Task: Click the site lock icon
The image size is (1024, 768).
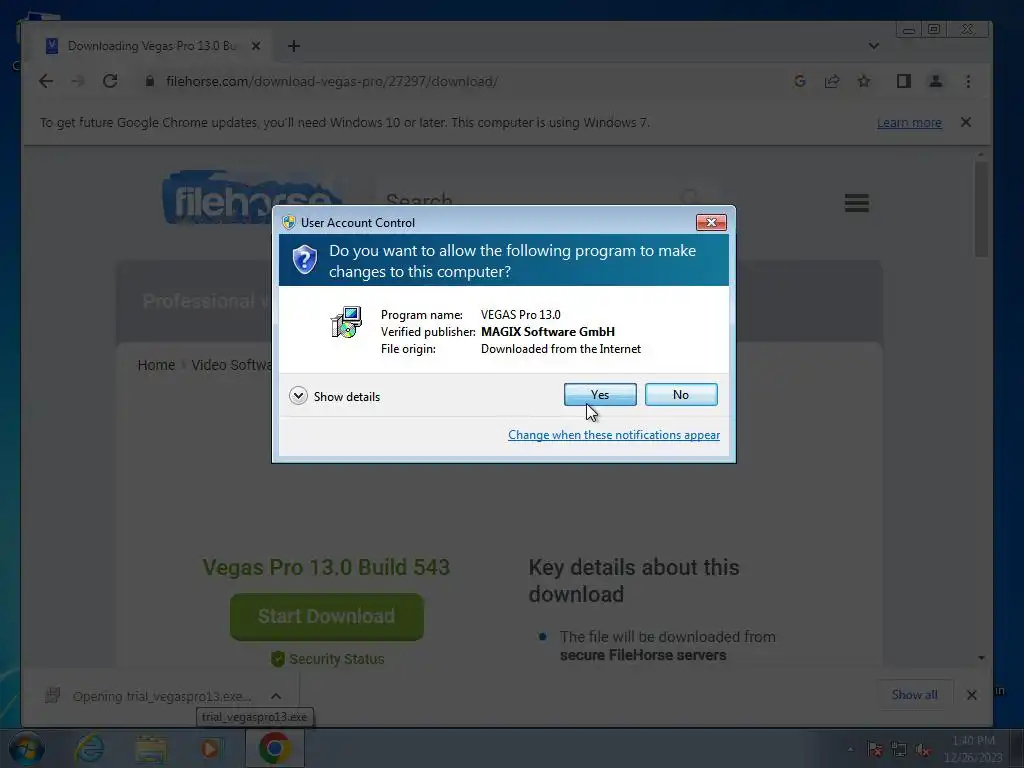Action: coord(150,81)
